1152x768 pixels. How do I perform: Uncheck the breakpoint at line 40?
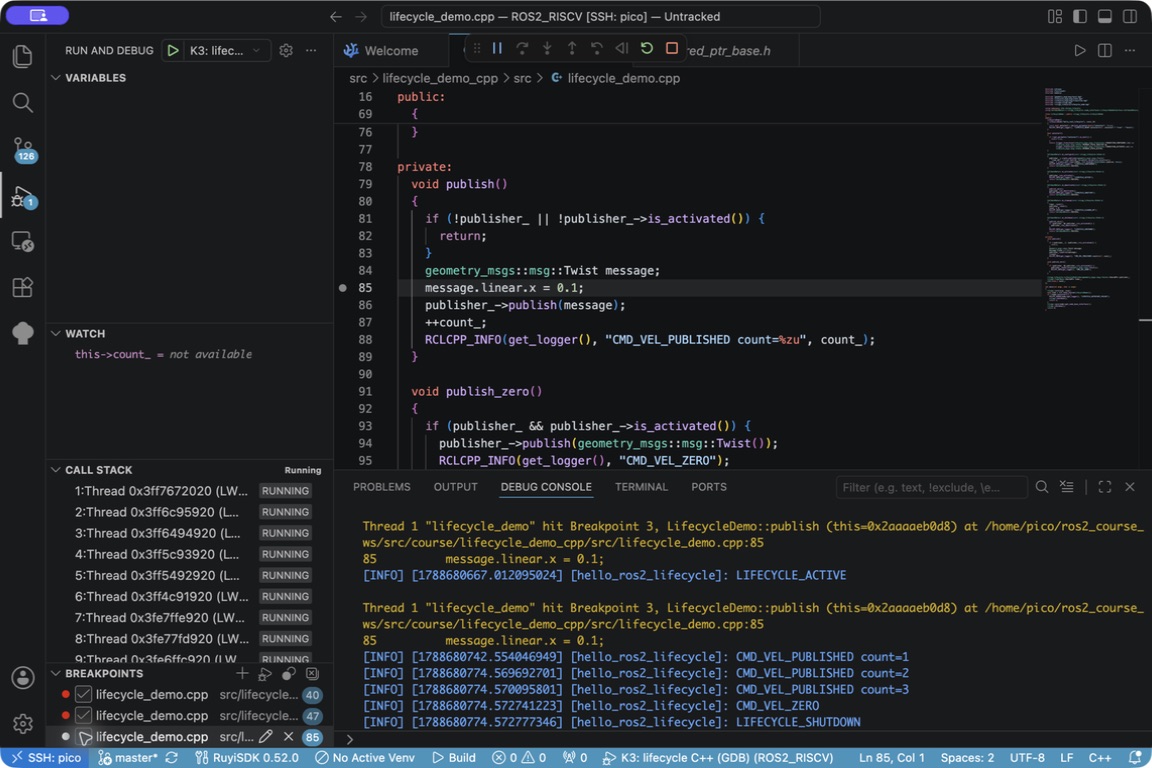[84, 695]
